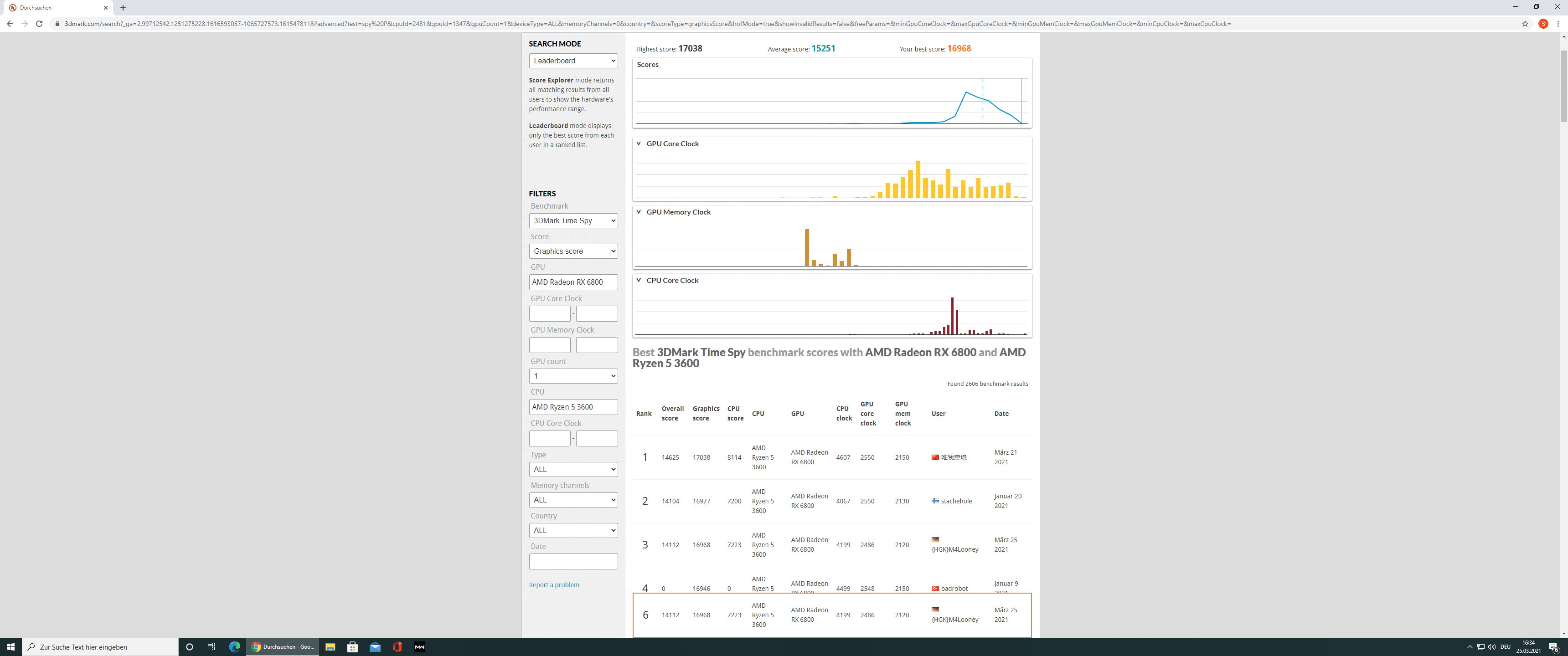Open the GPU count dropdown
Image resolution: width=1568 pixels, height=656 pixels.
[x=573, y=375]
